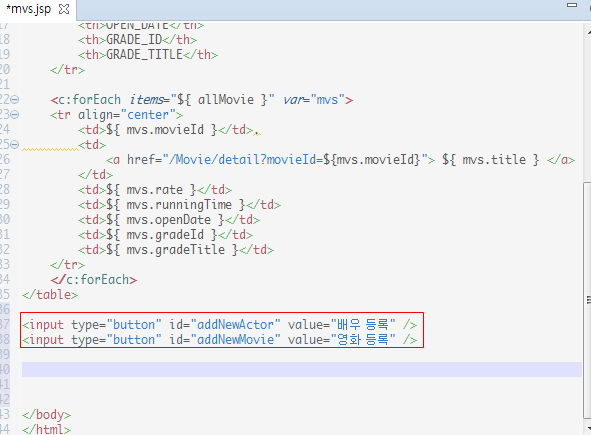Click the addNewMovie id value

236,340
